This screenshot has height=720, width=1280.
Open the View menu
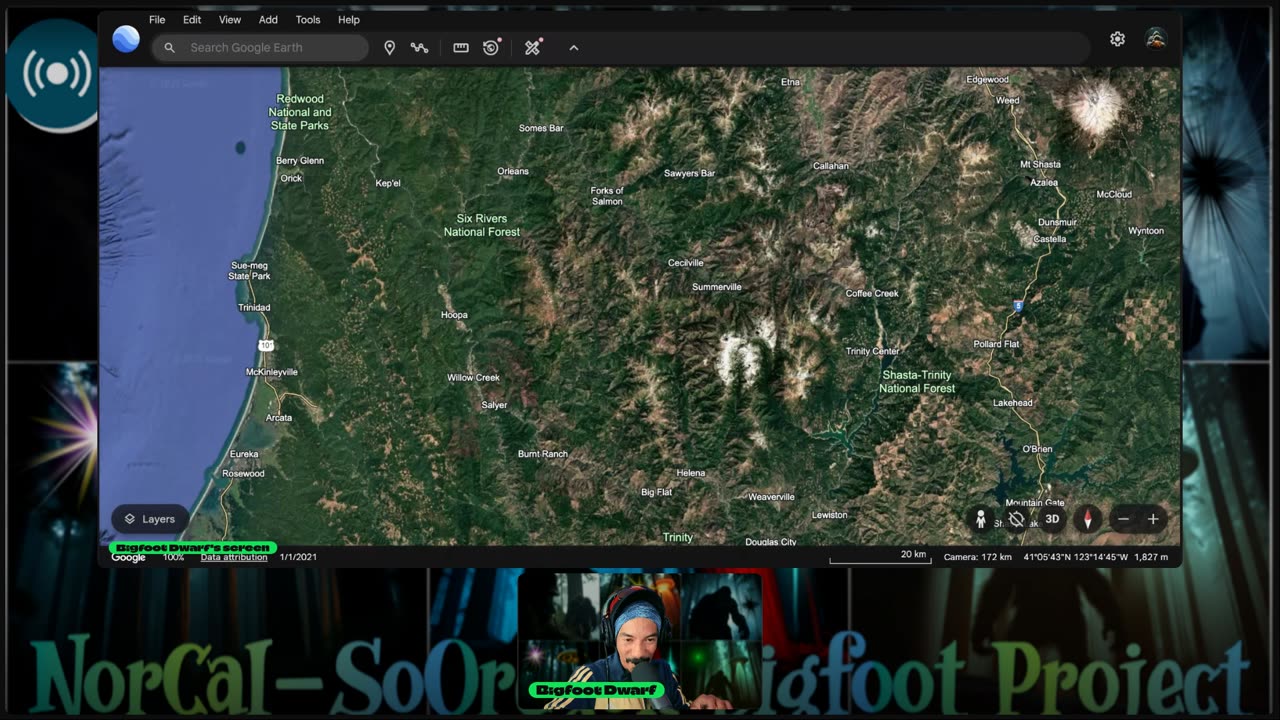tap(230, 19)
